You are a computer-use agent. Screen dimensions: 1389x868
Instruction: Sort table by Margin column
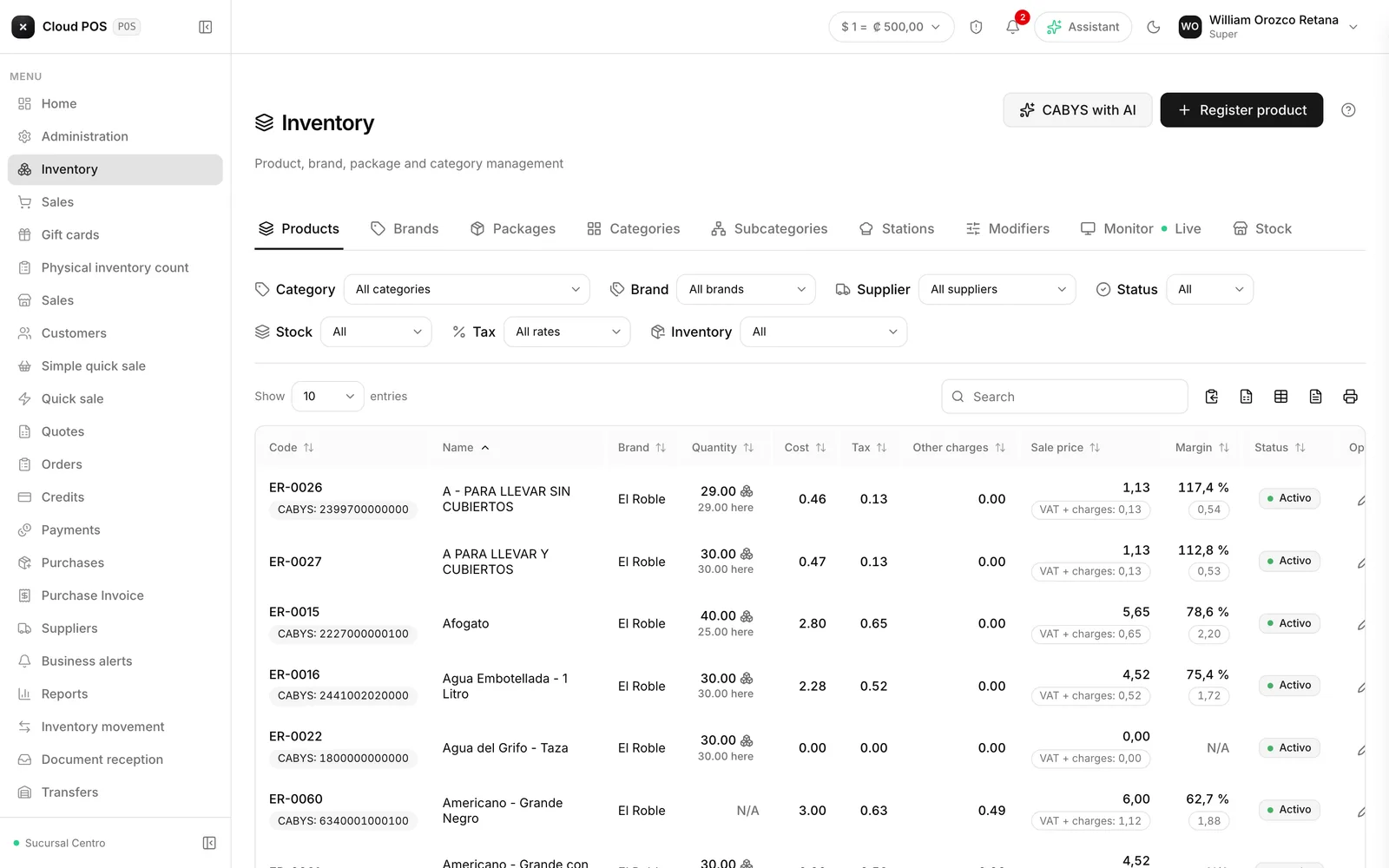(1202, 448)
